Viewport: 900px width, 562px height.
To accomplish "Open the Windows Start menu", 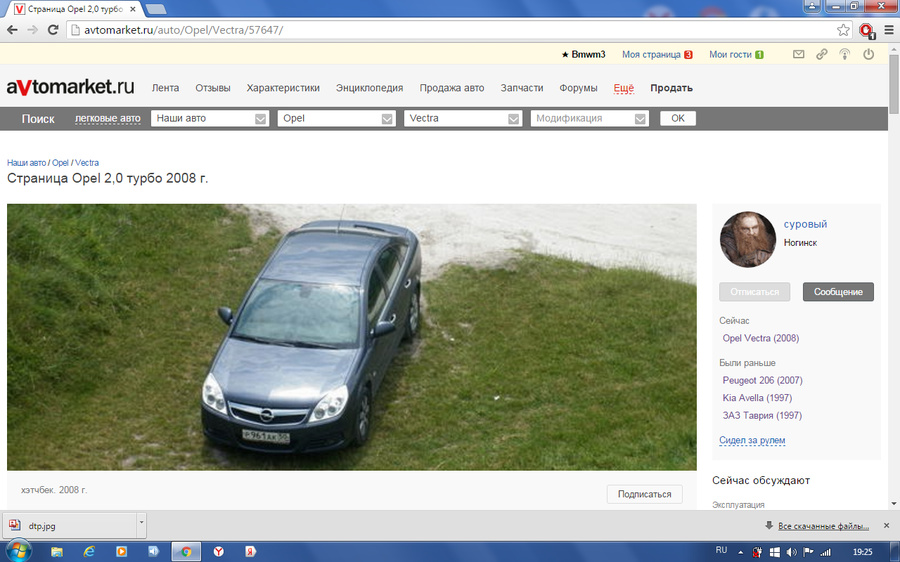I will coord(18,551).
